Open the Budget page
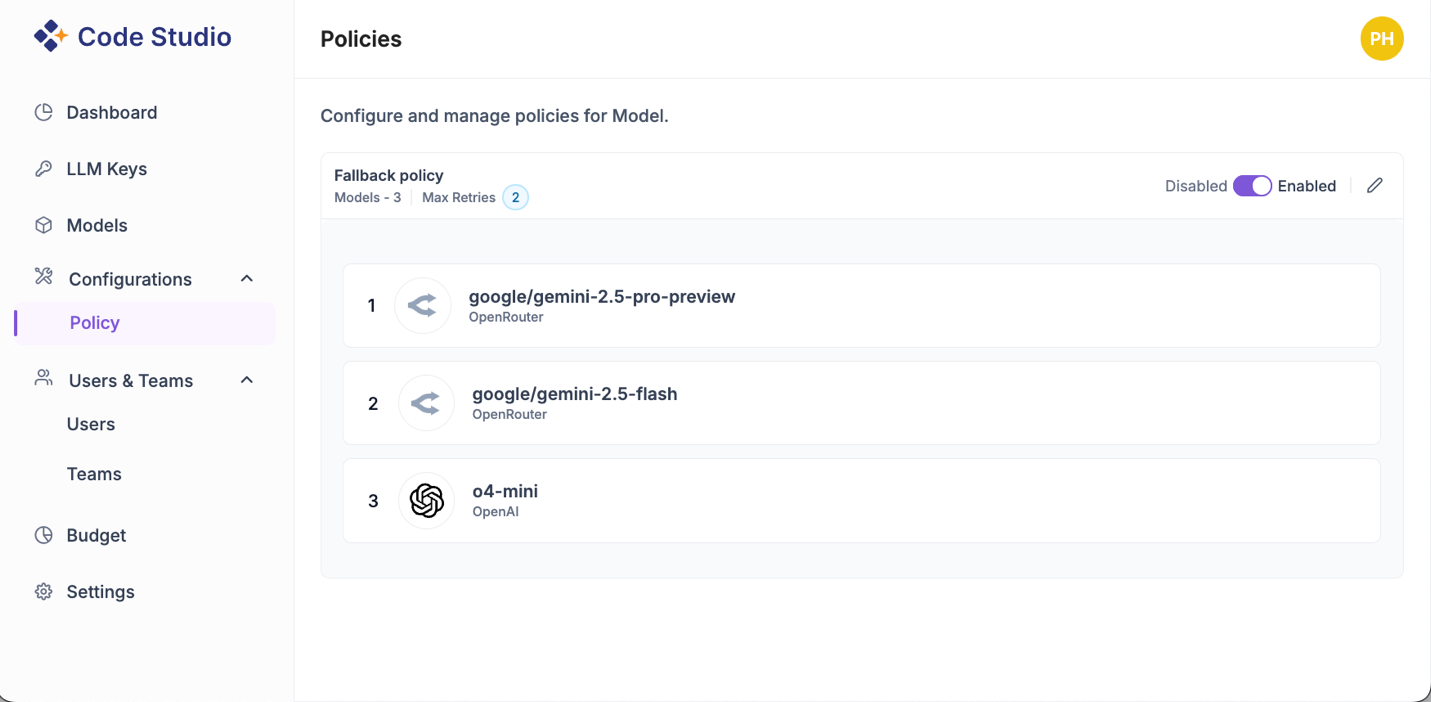The width and height of the screenshot is (1431, 702). [96, 535]
